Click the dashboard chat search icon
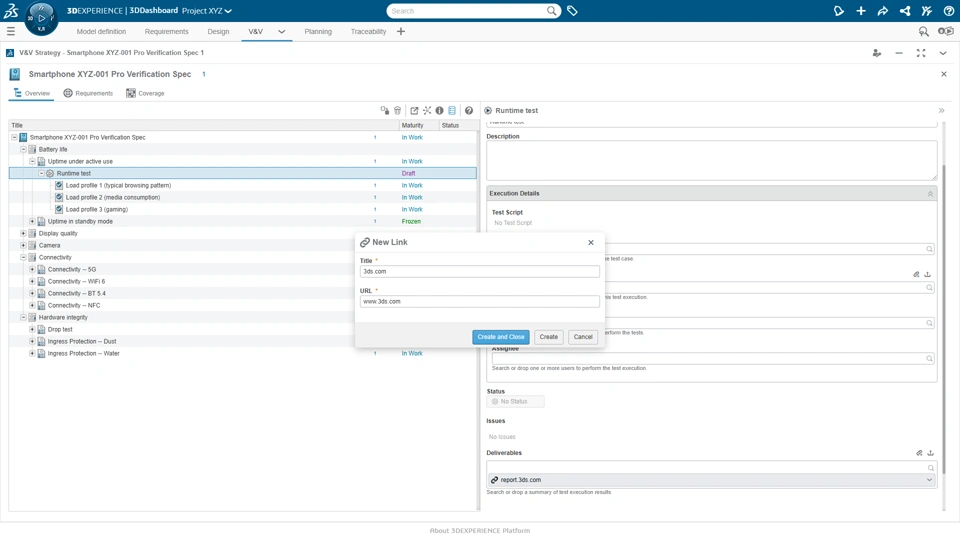Viewport: 960px width, 540px height. 923,31
